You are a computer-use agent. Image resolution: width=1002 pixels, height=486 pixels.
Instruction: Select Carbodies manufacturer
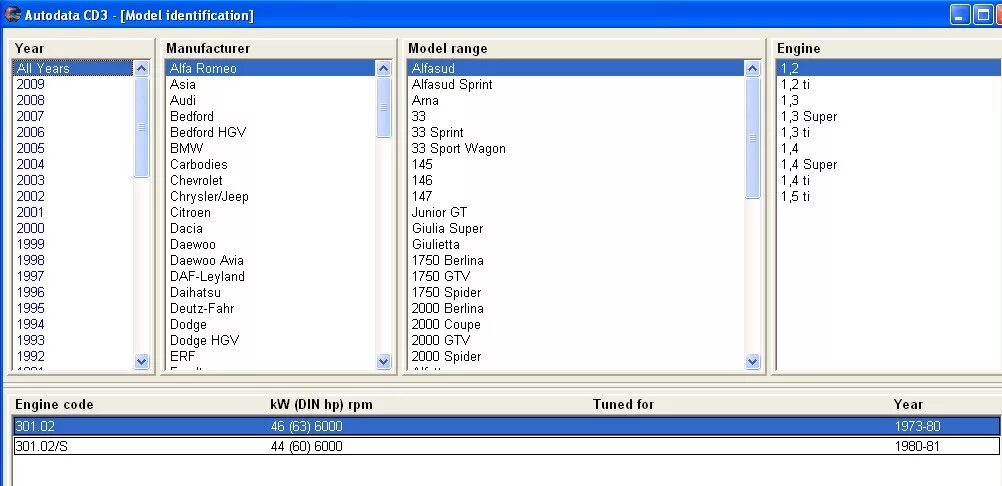point(198,164)
